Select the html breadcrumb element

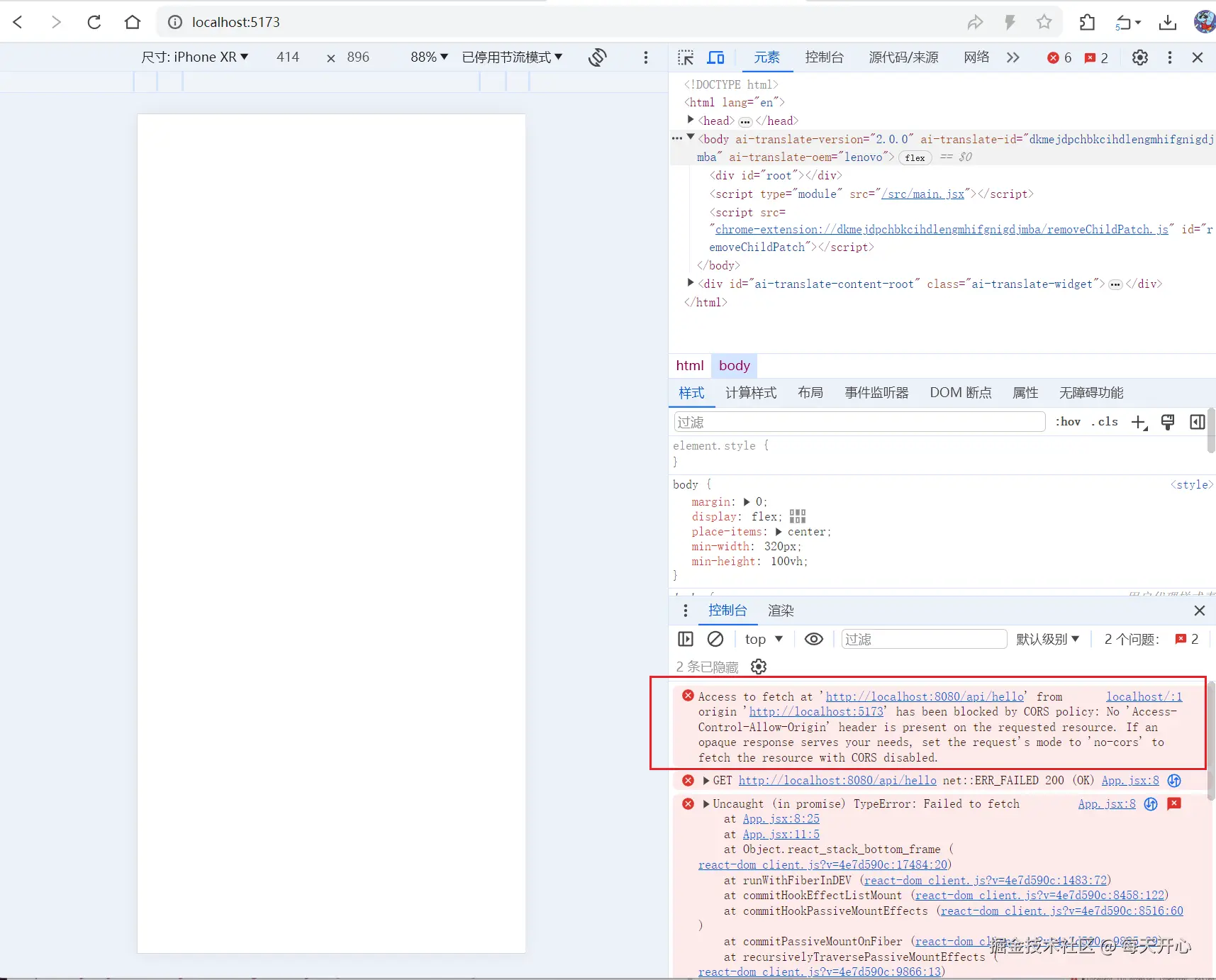point(690,365)
